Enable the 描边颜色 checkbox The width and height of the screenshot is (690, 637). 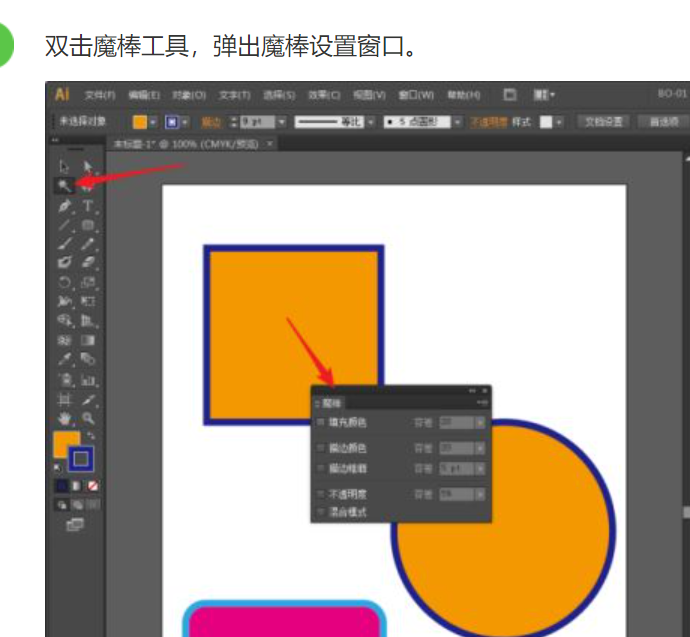coord(321,448)
